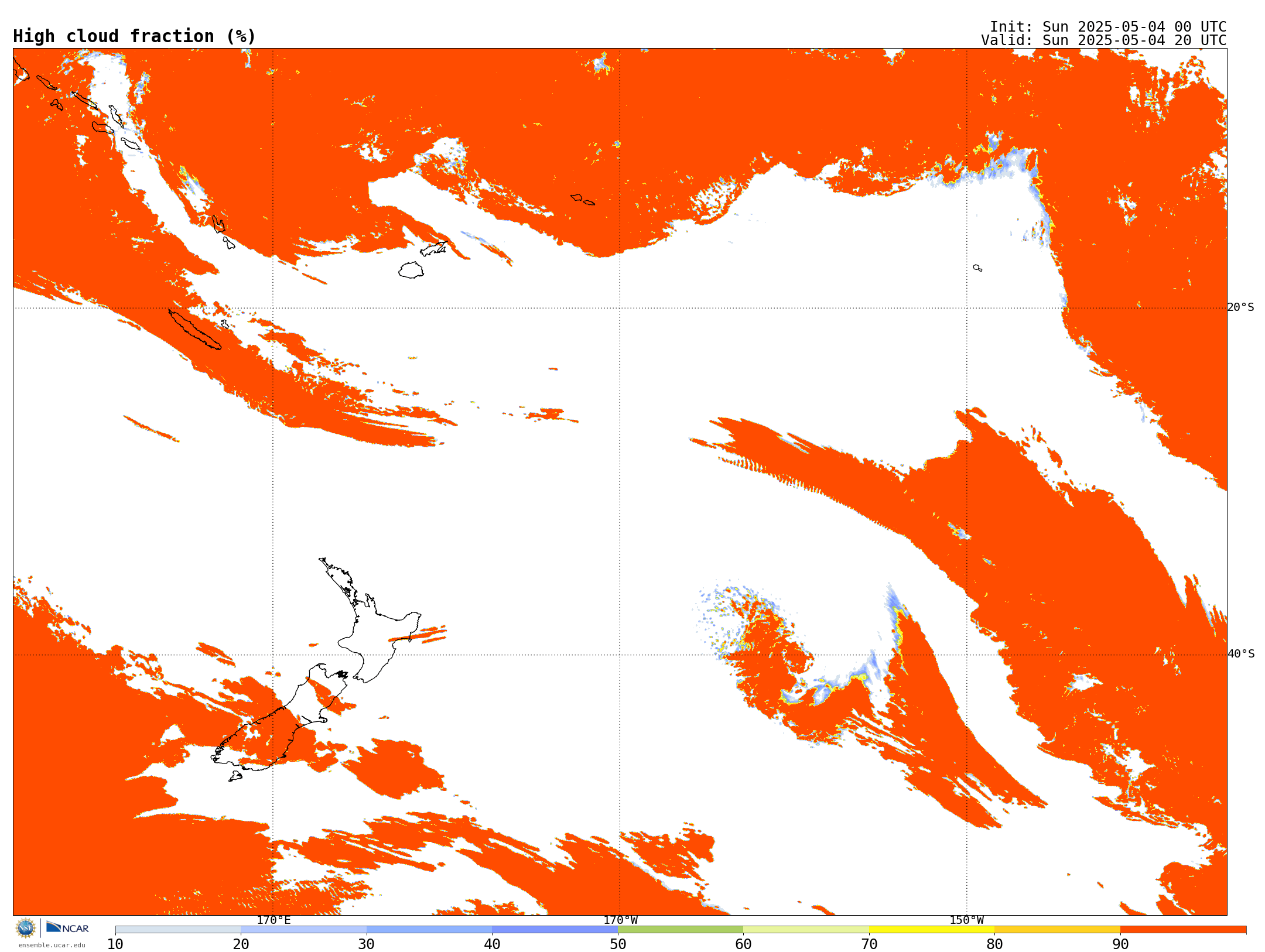Click the colorbar tick label 40
1265x952 pixels.
click(x=492, y=944)
